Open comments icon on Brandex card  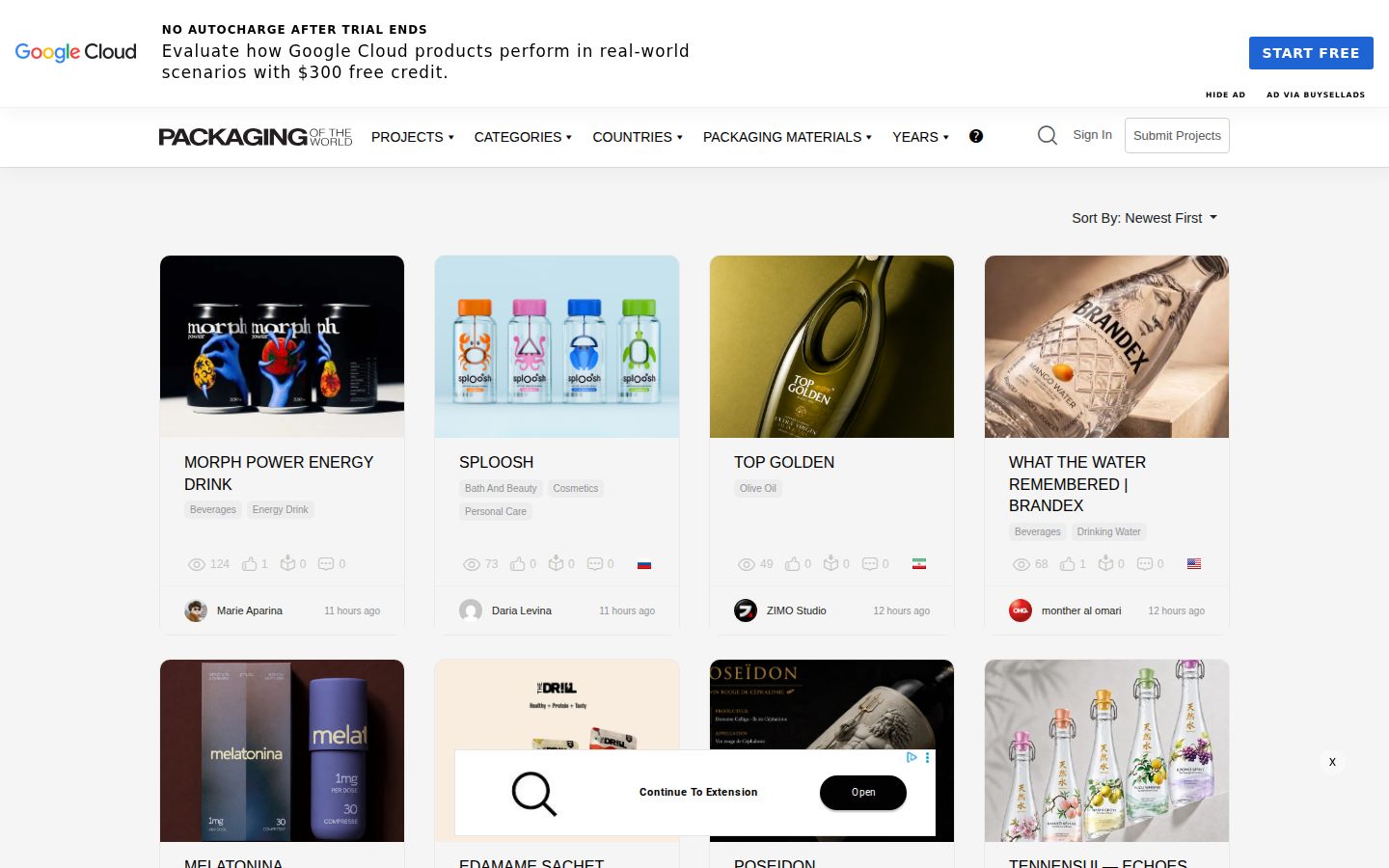point(1145,563)
